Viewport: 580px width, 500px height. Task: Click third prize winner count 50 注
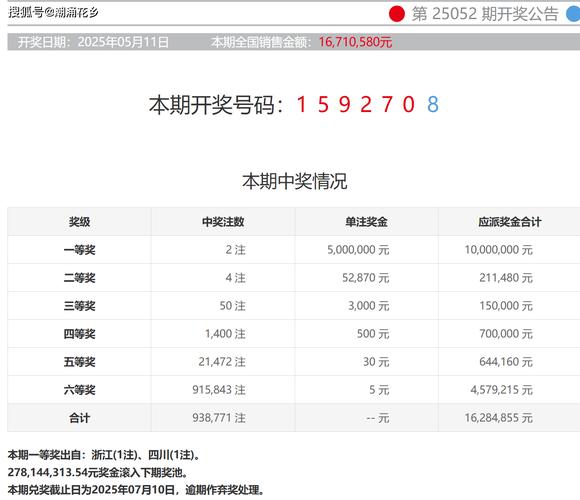point(233,306)
